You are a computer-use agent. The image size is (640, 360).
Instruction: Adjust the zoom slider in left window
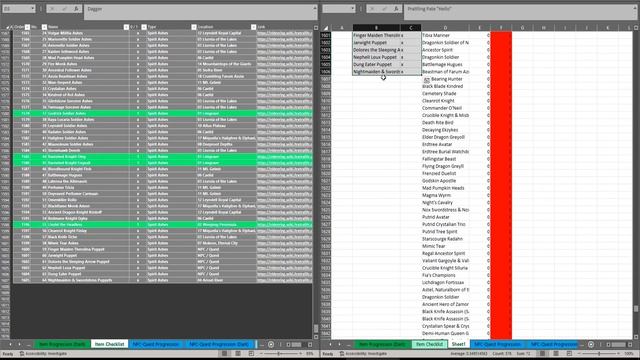pyautogui.click(x=279, y=353)
